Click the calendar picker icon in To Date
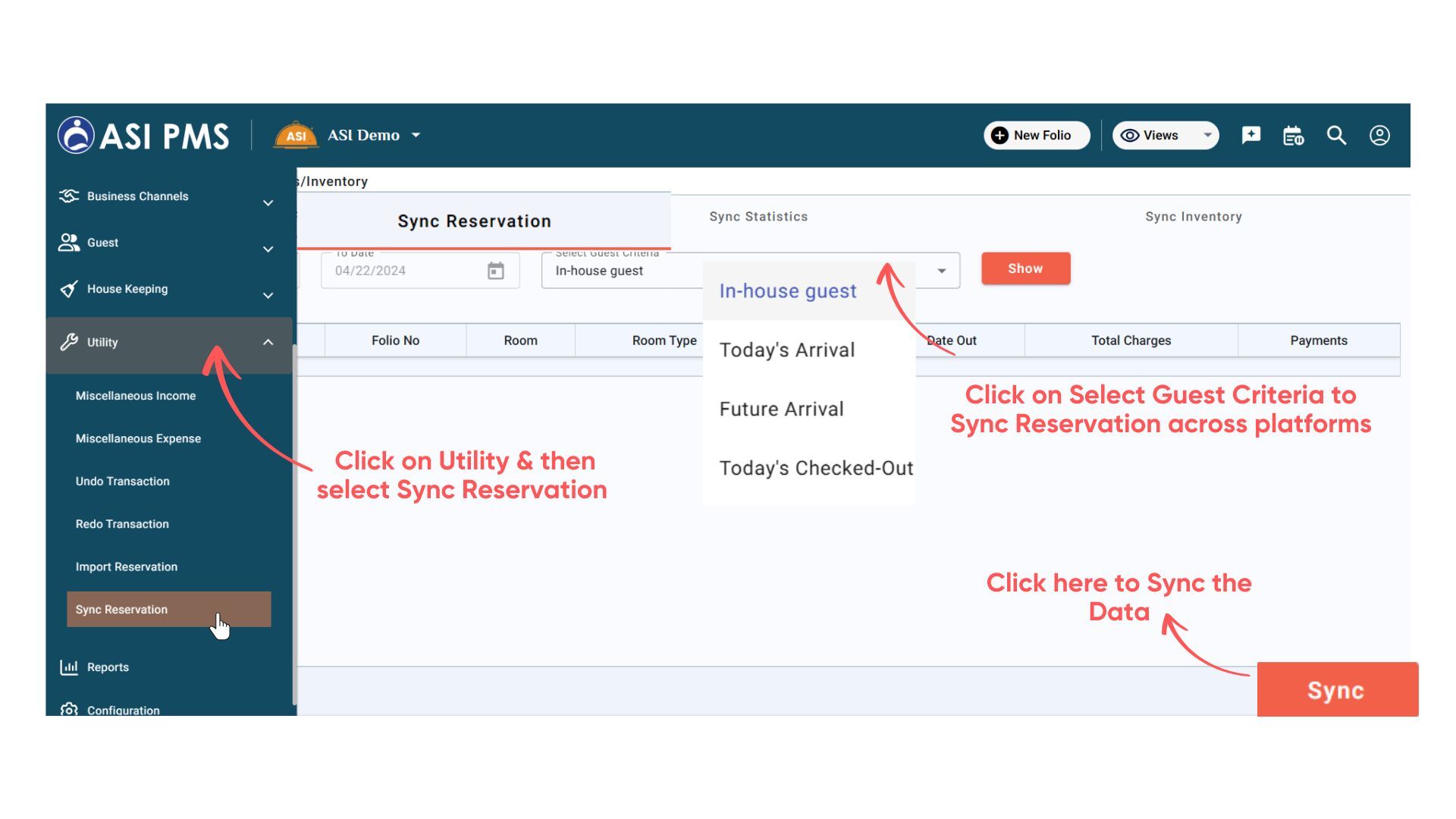1456x819 pixels. coord(495,271)
